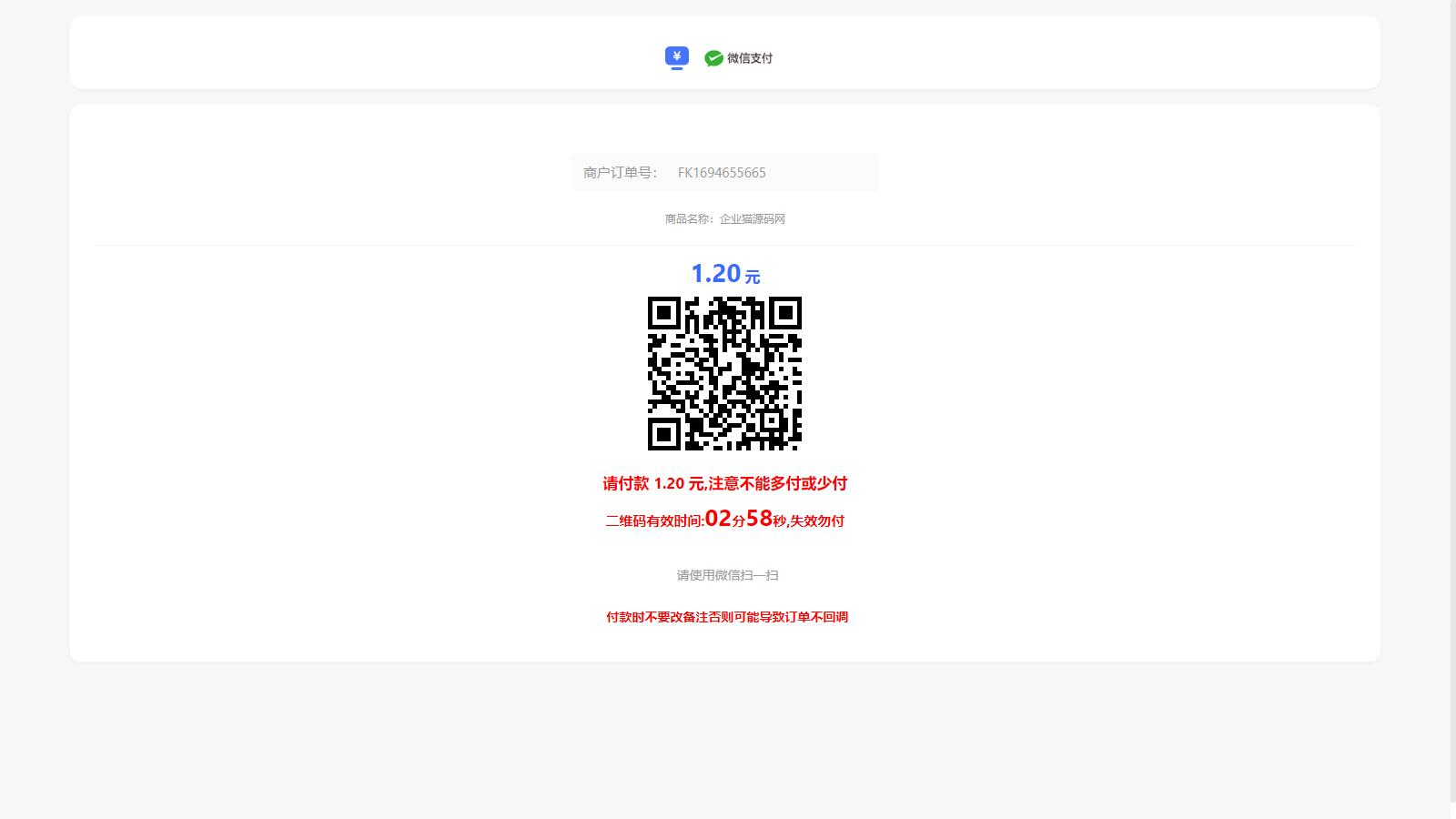Click the blue yen payment icon
Viewport: 1456px width, 819px height.
(676, 58)
